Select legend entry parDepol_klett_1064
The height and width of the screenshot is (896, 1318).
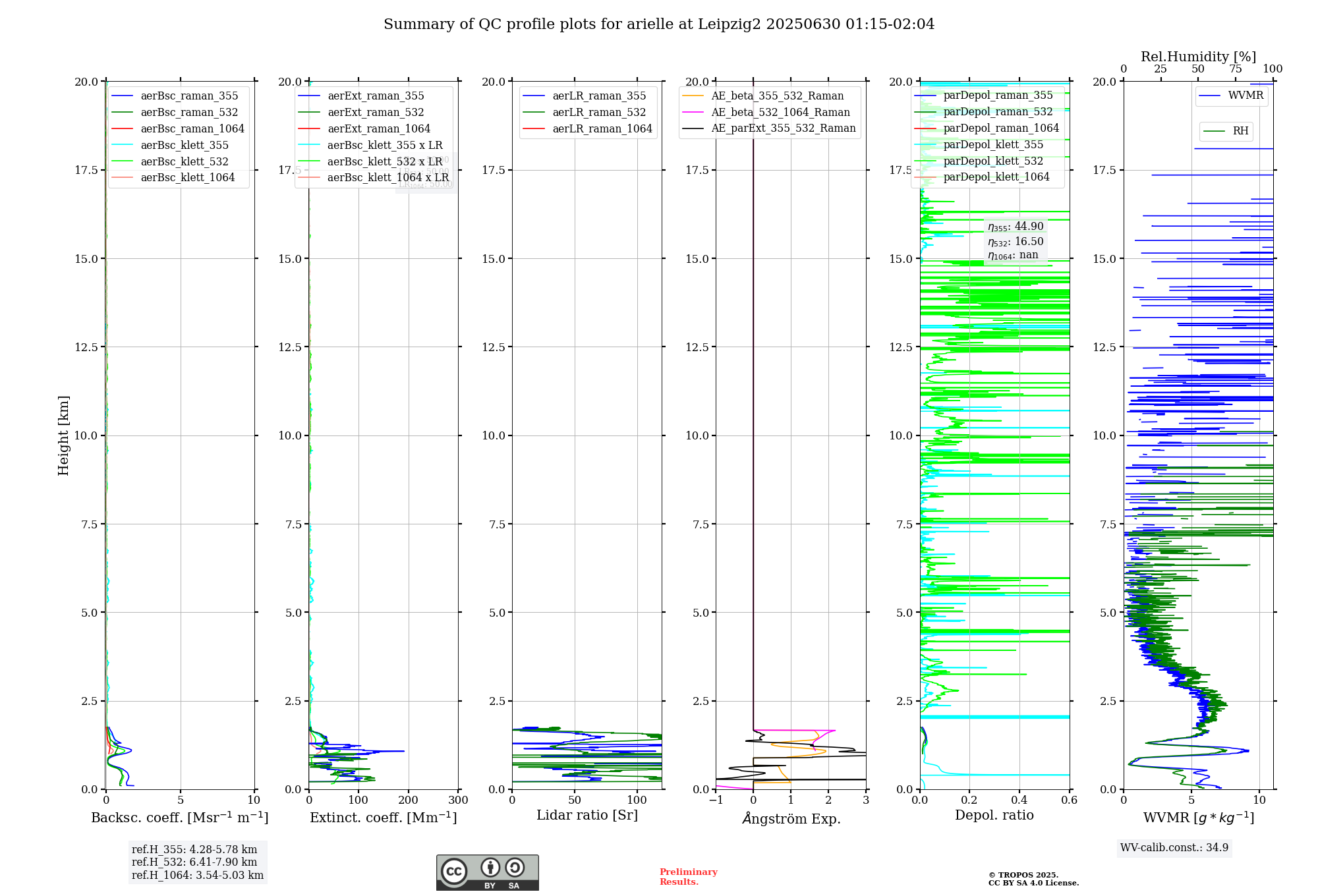pos(982,177)
